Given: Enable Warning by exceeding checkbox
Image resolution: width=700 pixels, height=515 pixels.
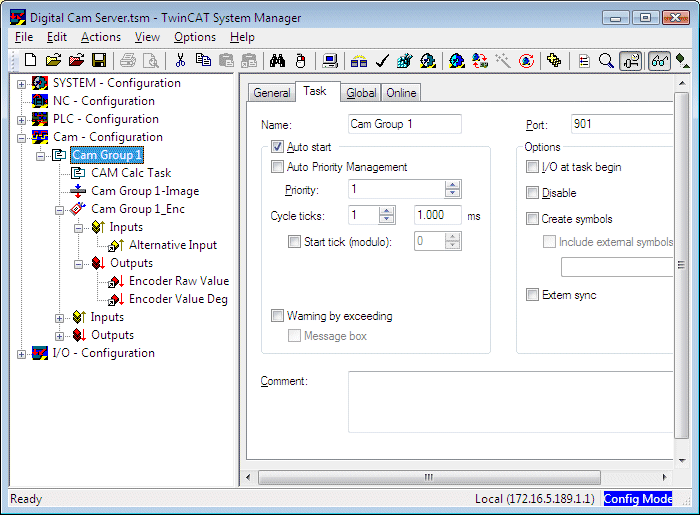Looking at the screenshot, I should click(277, 316).
